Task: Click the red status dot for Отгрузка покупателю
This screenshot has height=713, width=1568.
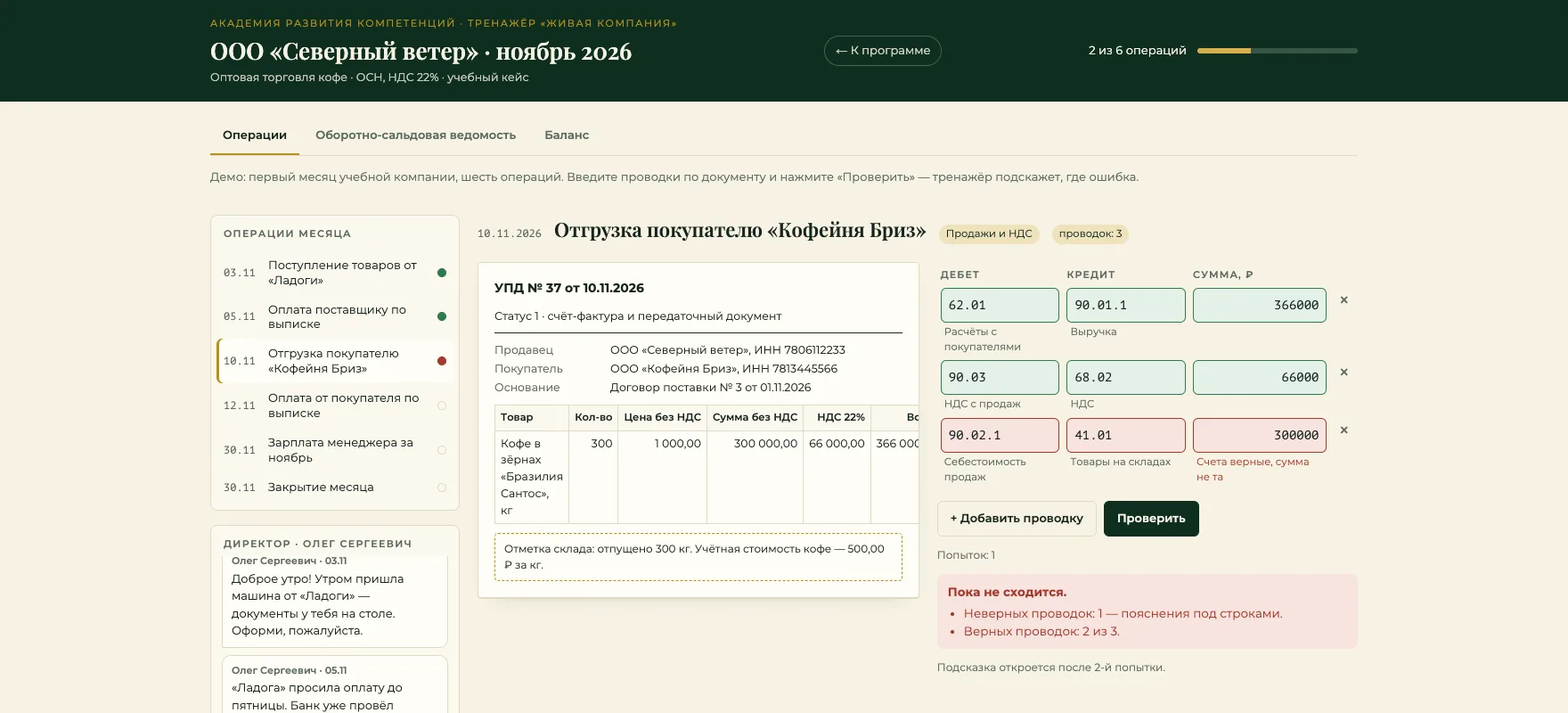Action: pos(442,361)
